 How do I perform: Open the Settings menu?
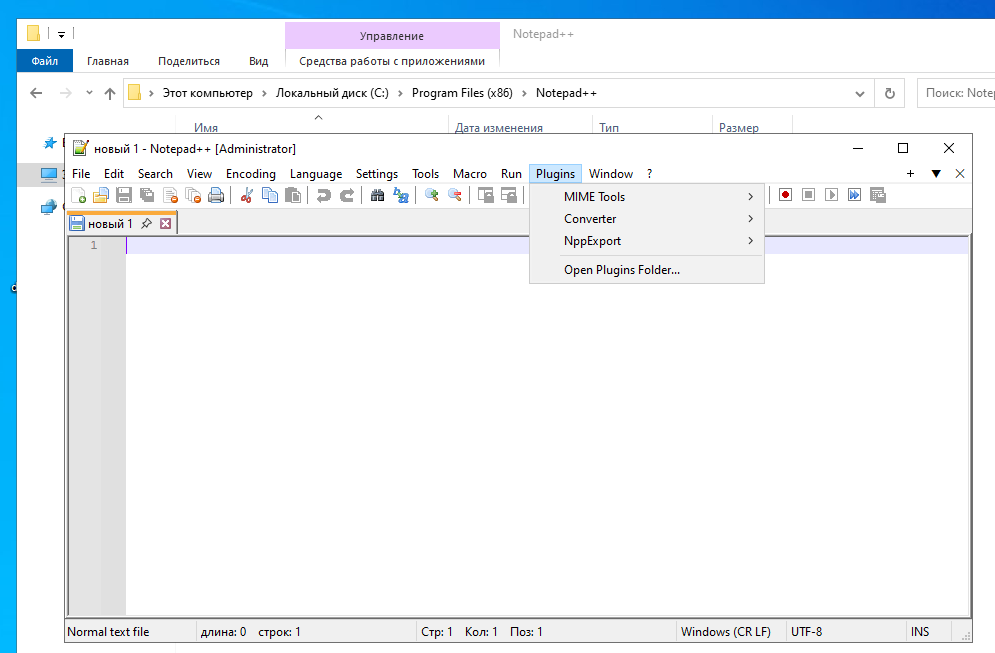point(377,174)
